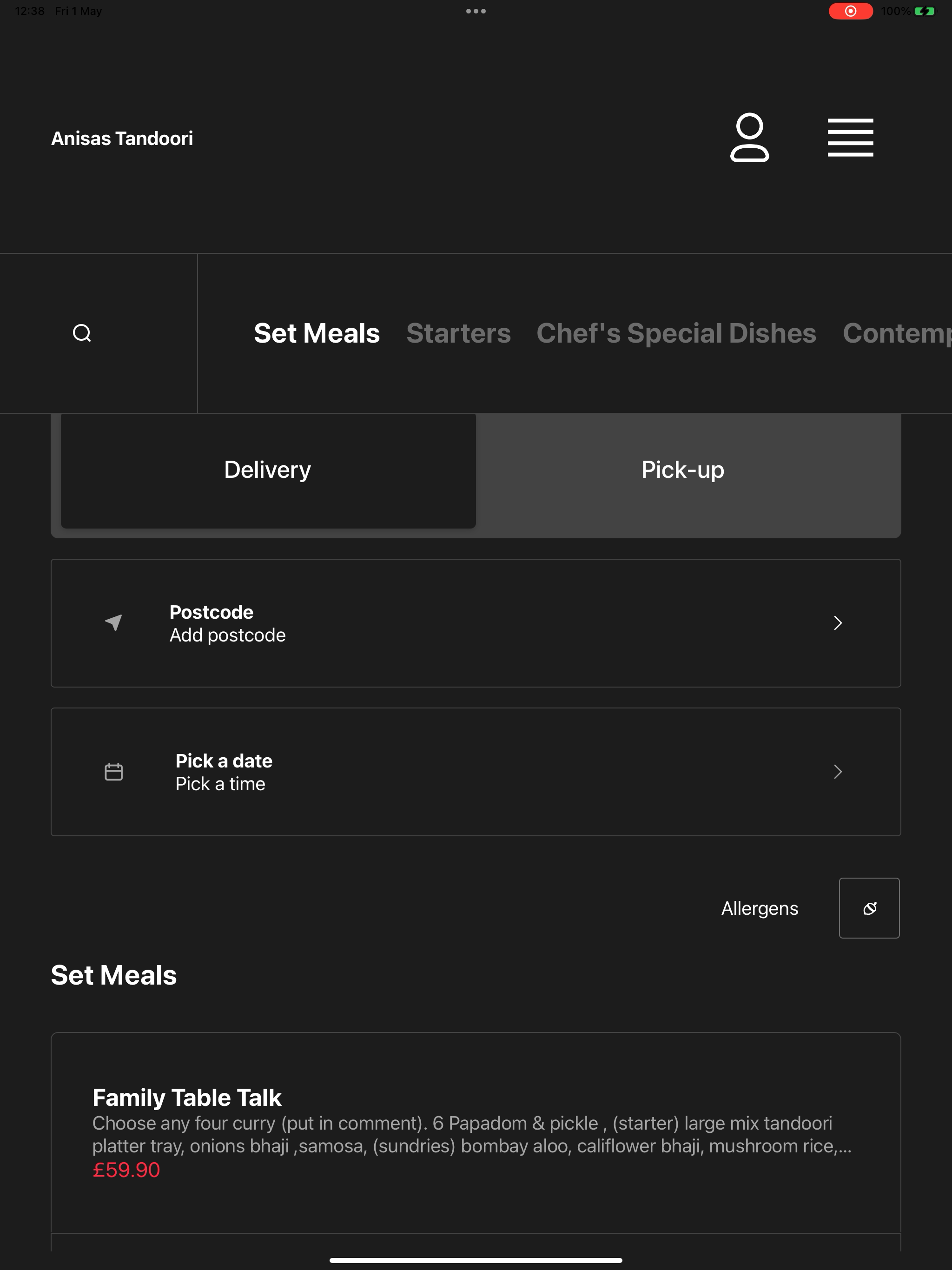Image resolution: width=952 pixels, height=1270 pixels.
Task: Expand the Pick a date chevron
Action: (x=838, y=772)
